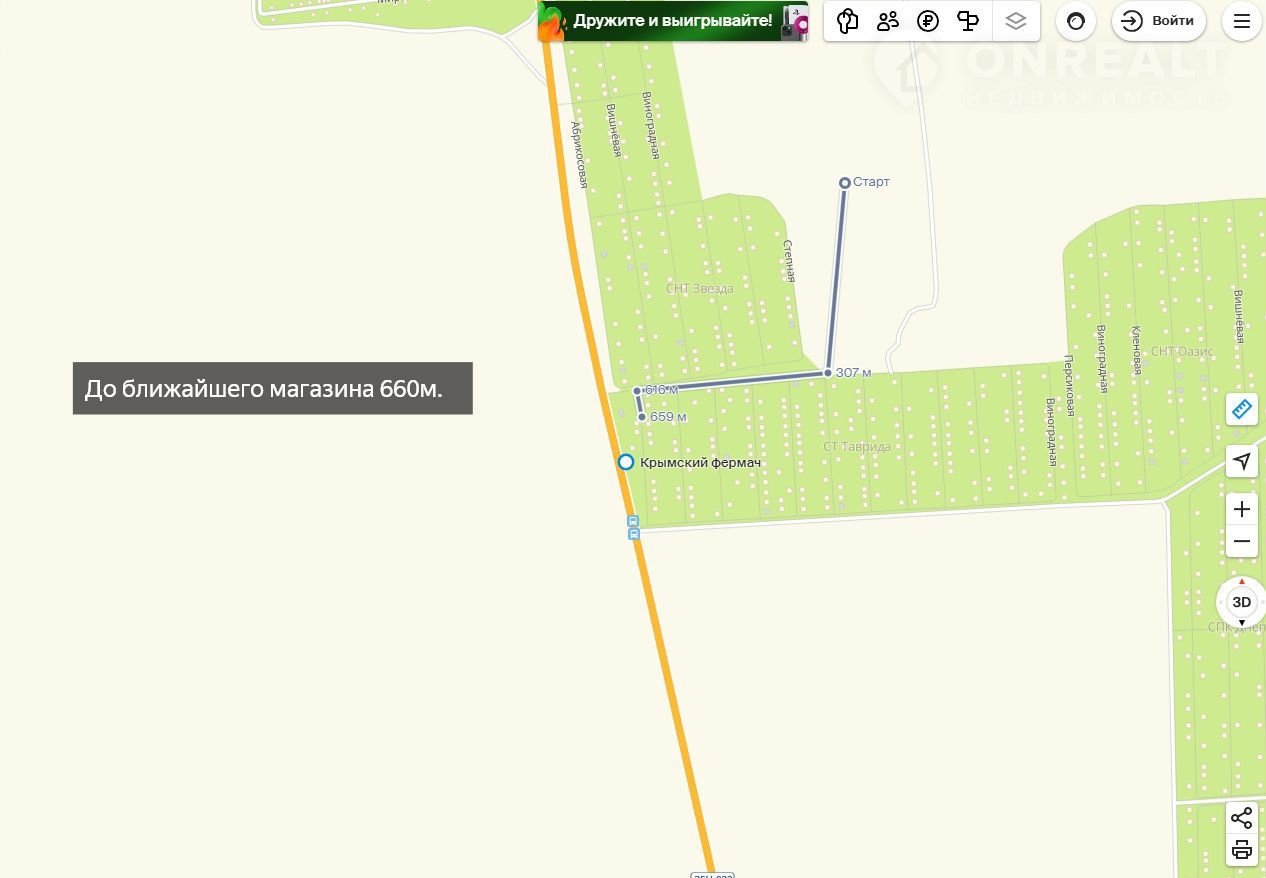Zoom out with the minus button
The width and height of the screenshot is (1266, 878).
coord(1241,541)
